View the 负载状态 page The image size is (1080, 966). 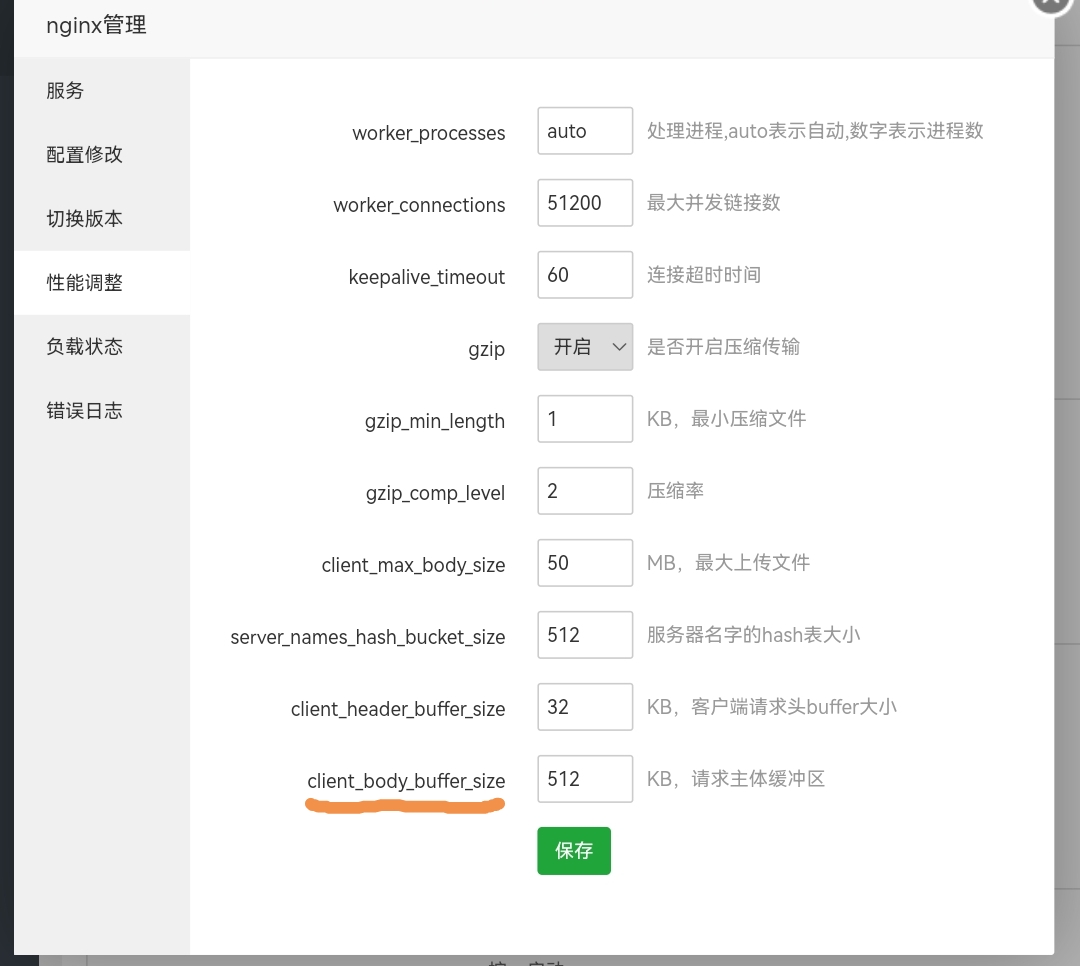(x=85, y=346)
